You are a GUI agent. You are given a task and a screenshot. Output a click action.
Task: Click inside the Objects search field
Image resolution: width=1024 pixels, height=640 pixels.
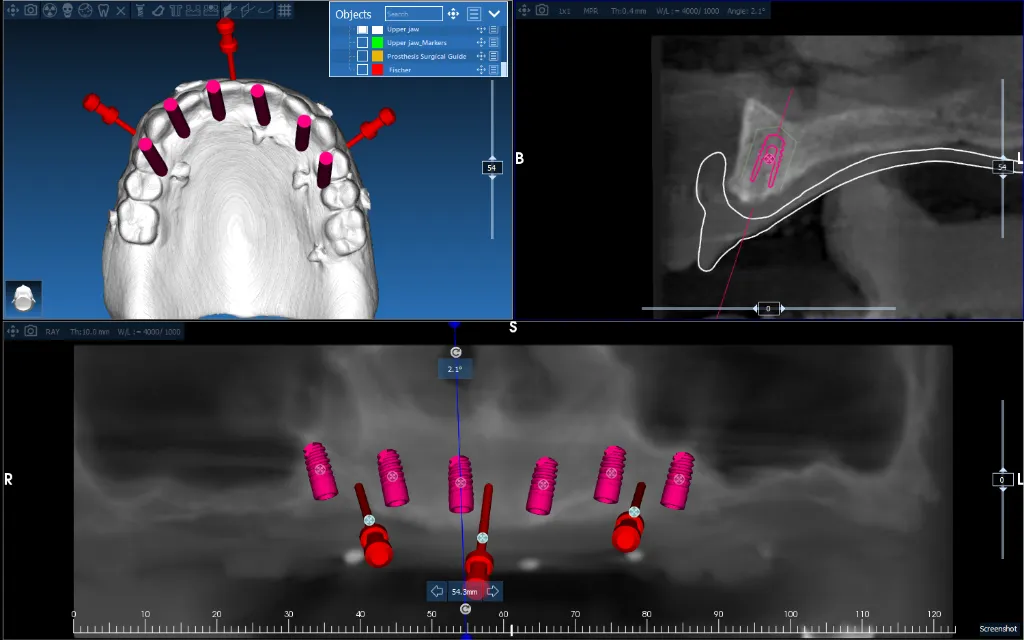(413, 13)
